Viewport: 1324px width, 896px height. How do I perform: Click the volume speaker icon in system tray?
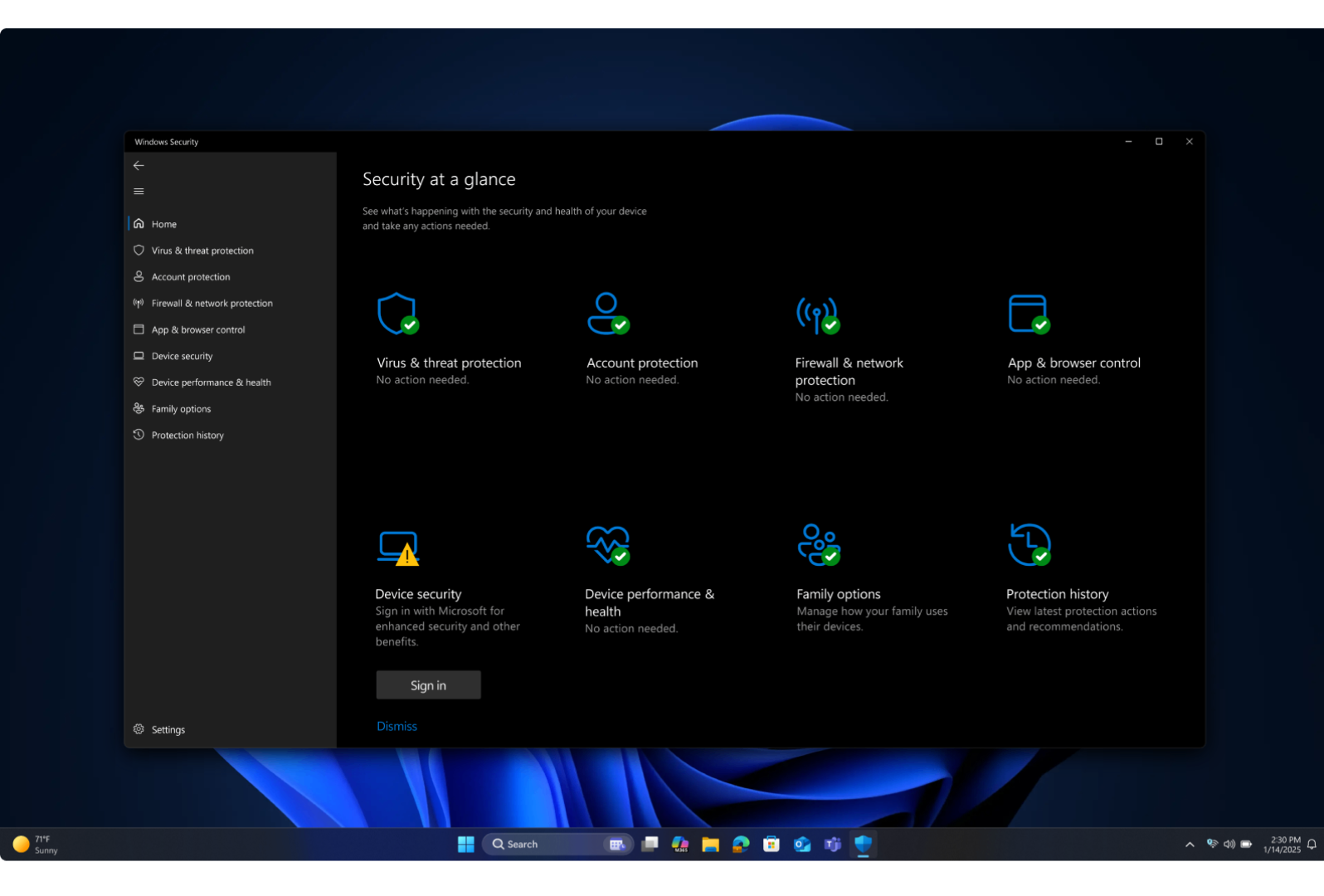[x=1229, y=845]
